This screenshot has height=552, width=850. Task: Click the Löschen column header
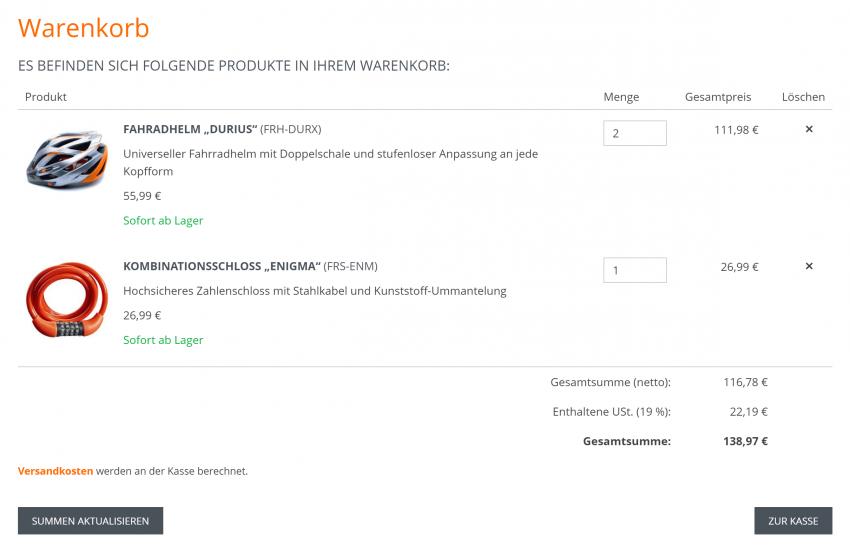pos(803,97)
